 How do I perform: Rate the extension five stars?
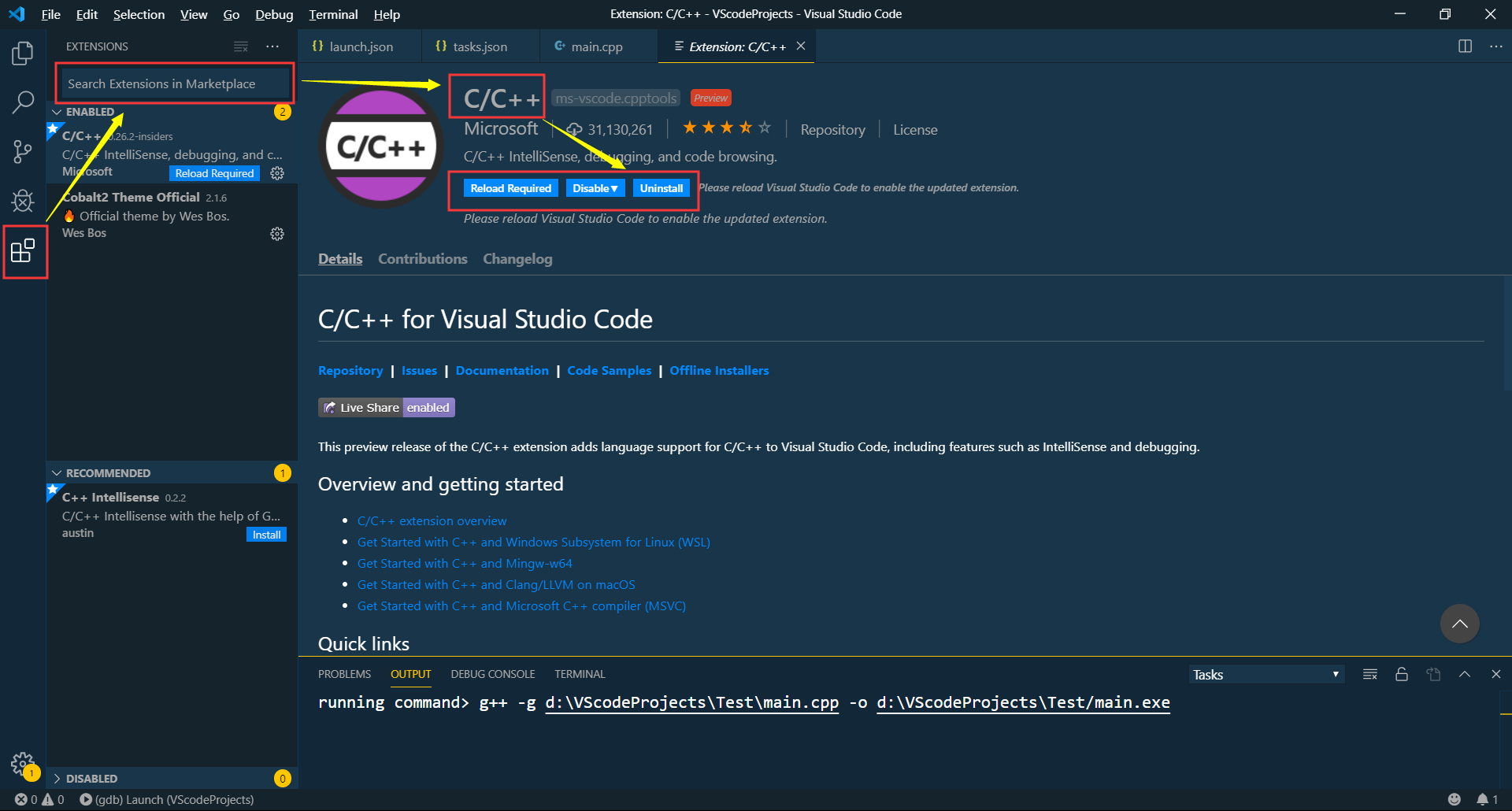[762, 127]
